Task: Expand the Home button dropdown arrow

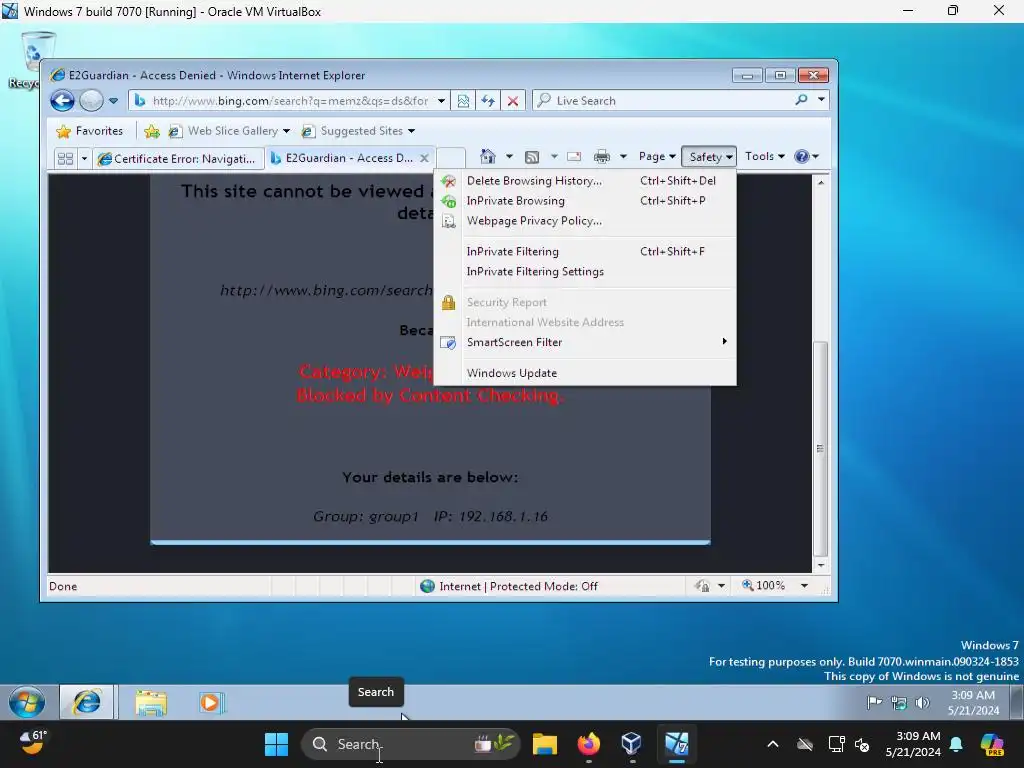Action: click(x=509, y=157)
